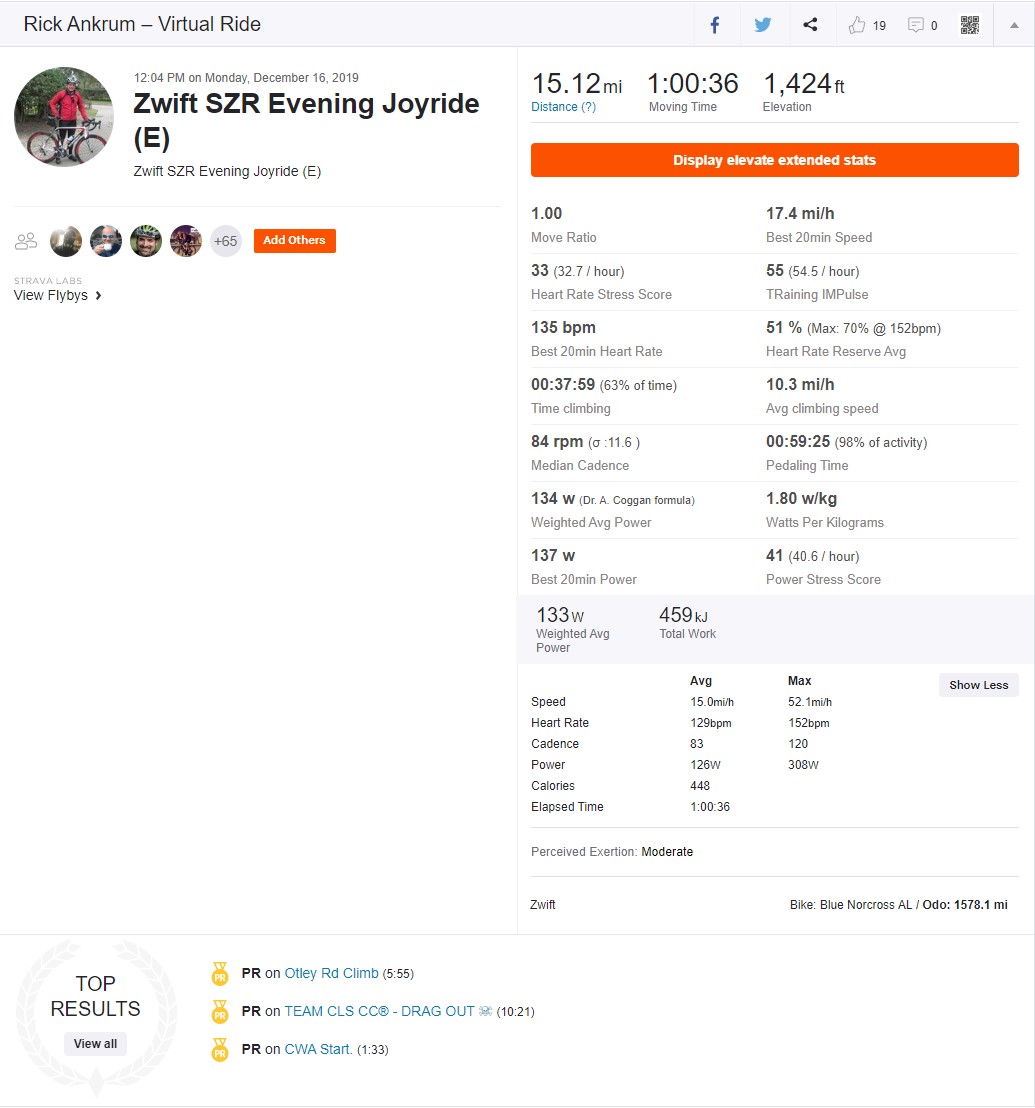The height and width of the screenshot is (1108, 1035).
Task: Click the group athletes icon
Action: [26, 242]
